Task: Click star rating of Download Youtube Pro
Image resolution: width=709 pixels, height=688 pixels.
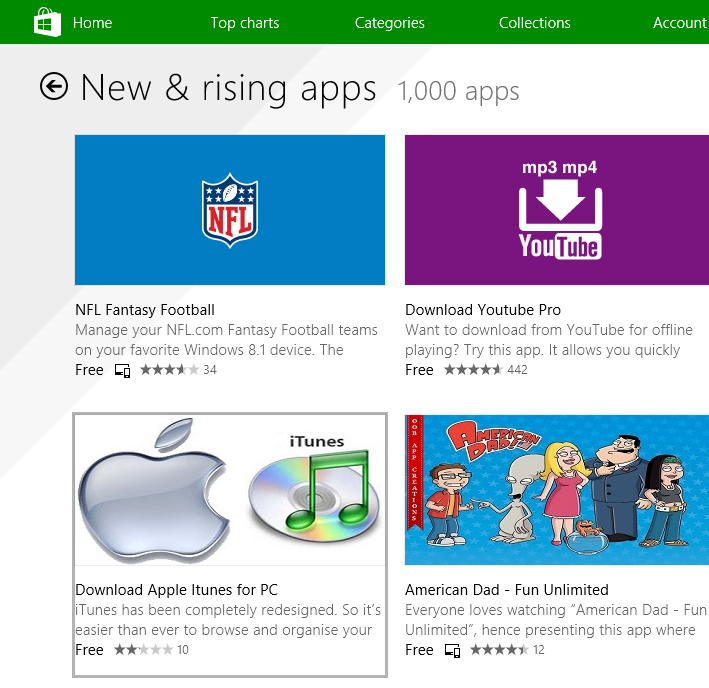Action: (473, 370)
